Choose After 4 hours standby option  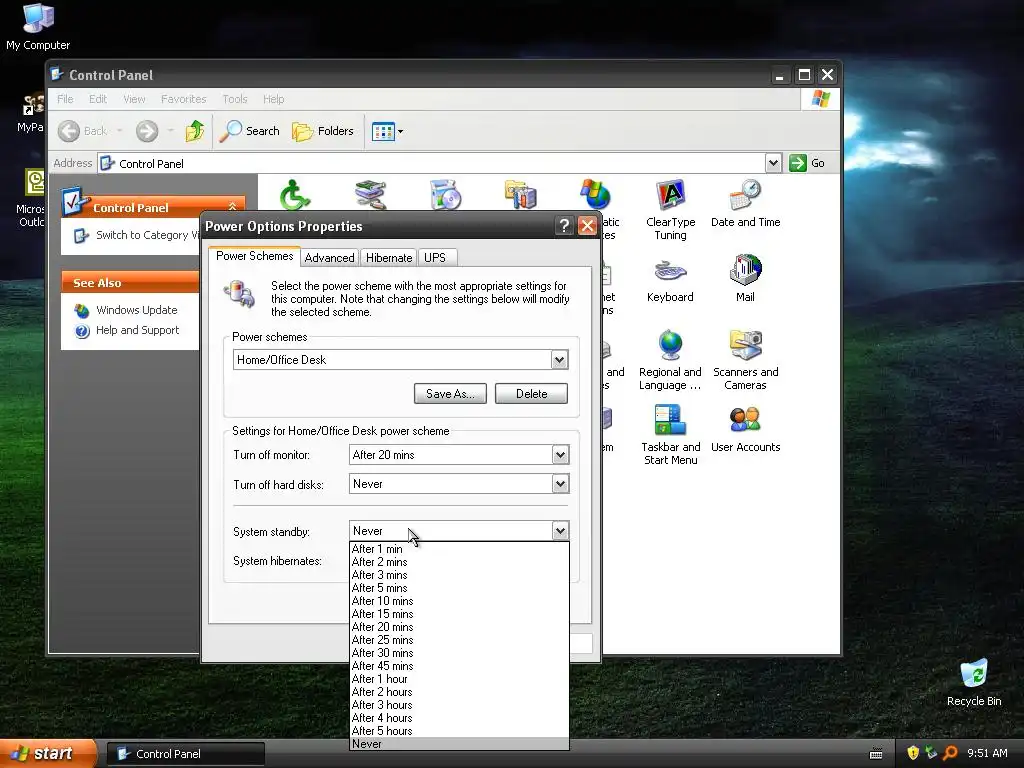459,718
